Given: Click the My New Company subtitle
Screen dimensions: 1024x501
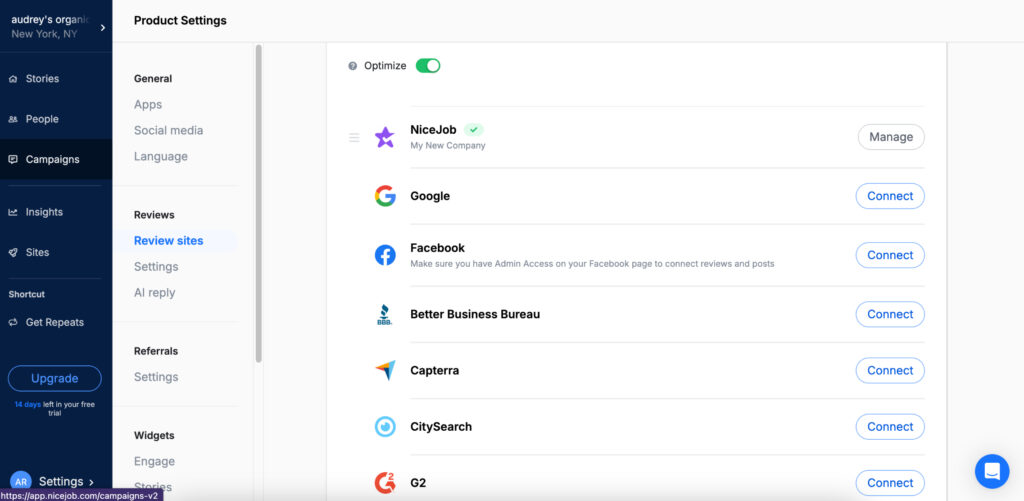Looking at the screenshot, I should [448, 146].
